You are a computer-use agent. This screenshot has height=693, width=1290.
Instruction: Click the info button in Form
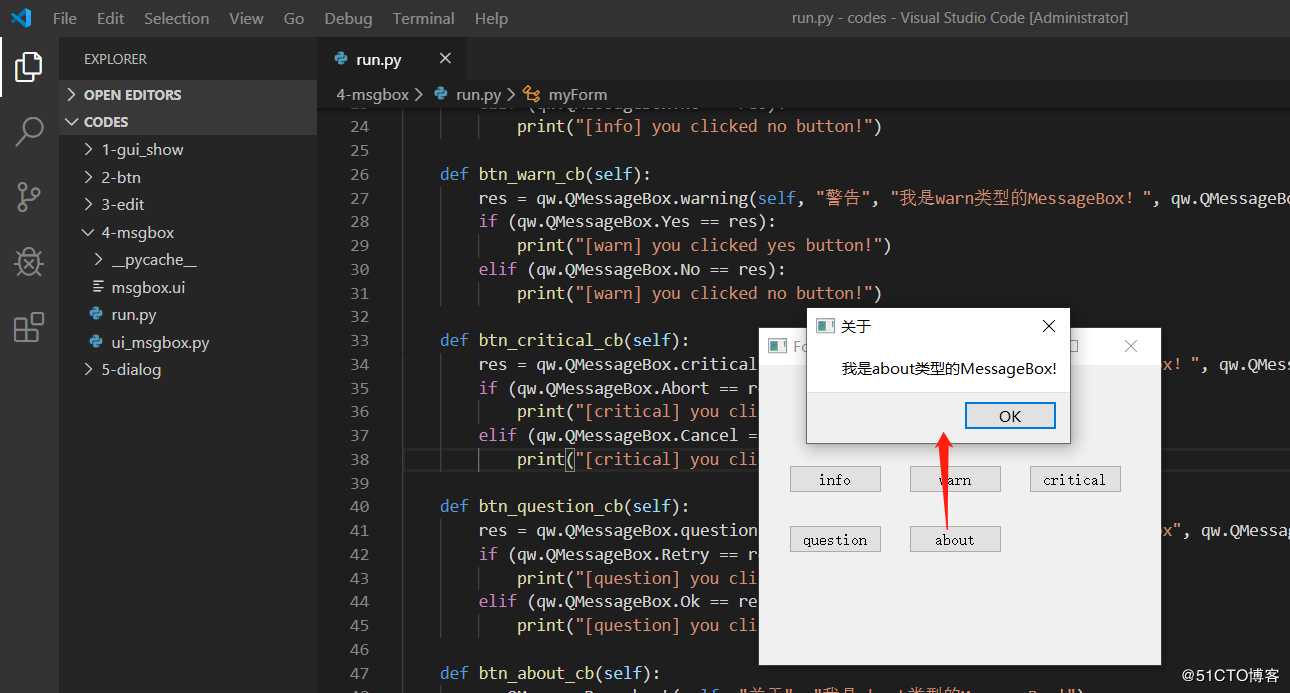pos(835,479)
